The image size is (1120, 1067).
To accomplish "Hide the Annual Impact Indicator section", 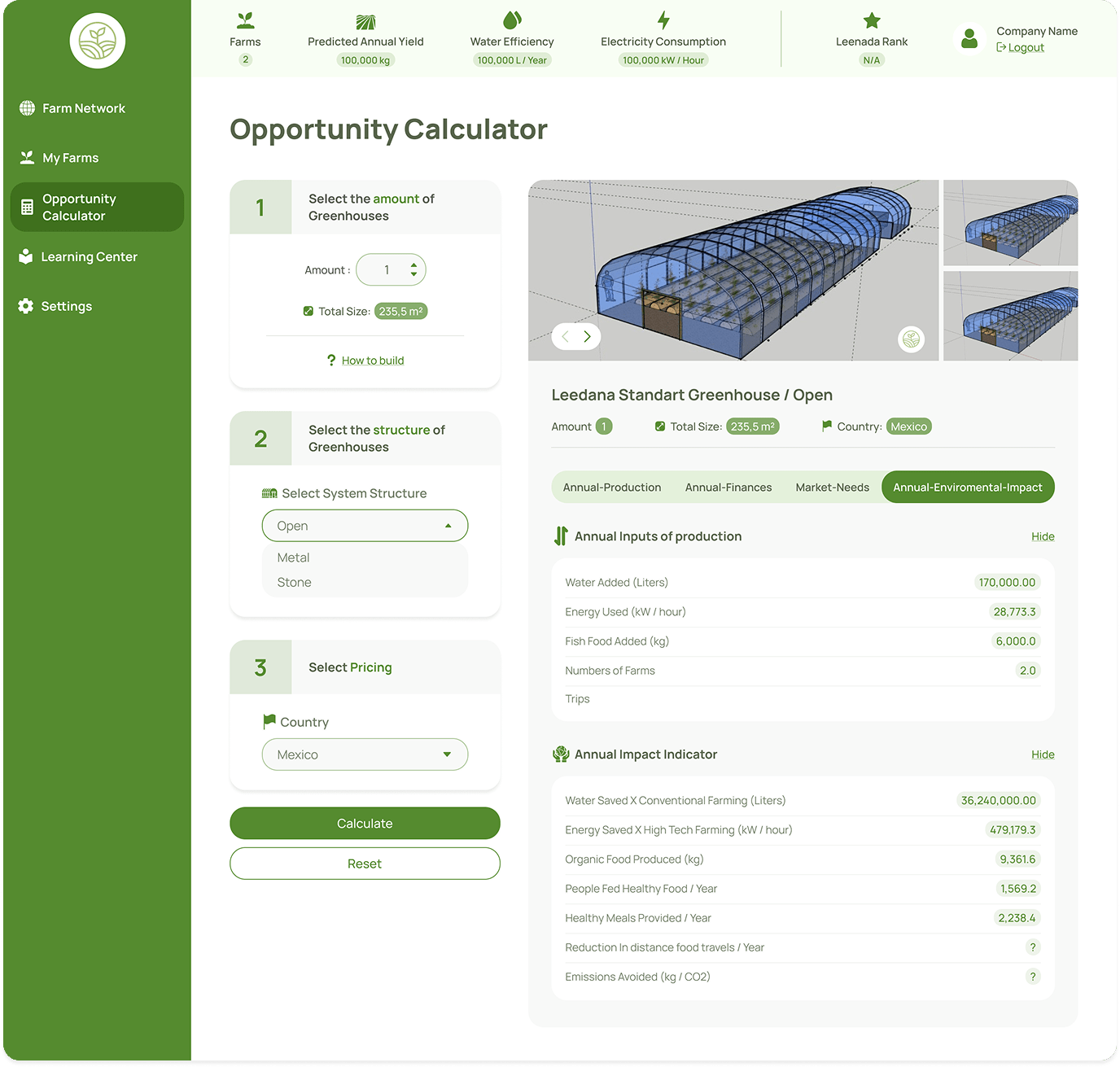I will (x=1043, y=754).
